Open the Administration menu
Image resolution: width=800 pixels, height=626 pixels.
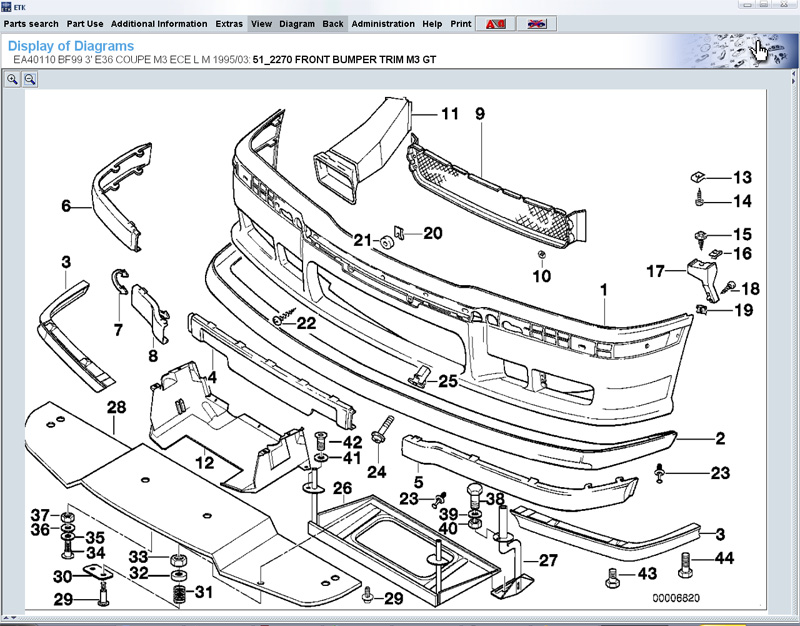pos(383,23)
